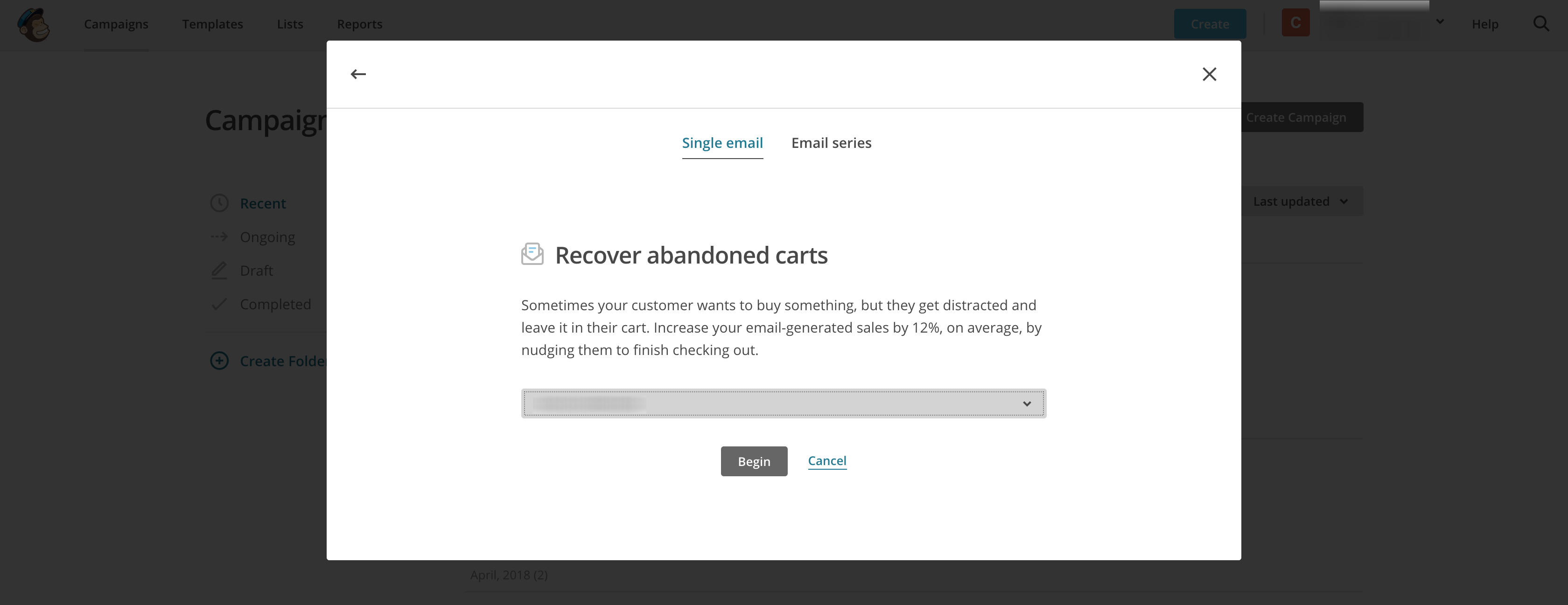Click the search magnifier icon
This screenshot has width=1568, height=605.
1540,24
